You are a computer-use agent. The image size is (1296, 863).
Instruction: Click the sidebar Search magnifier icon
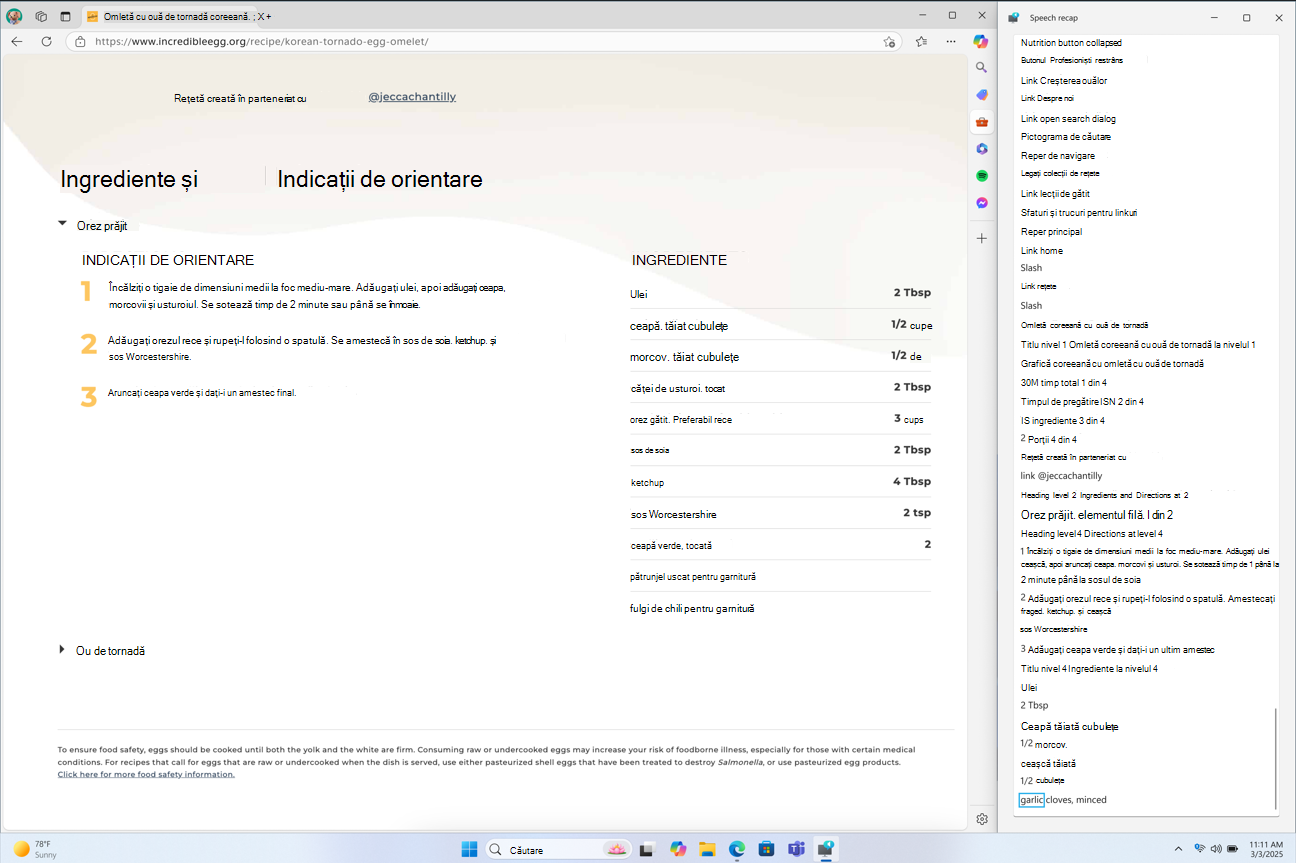[982, 68]
